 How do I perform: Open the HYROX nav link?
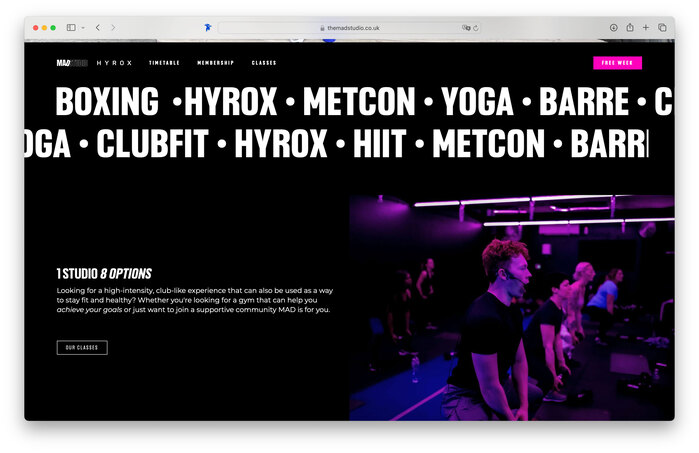coord(114,63)
